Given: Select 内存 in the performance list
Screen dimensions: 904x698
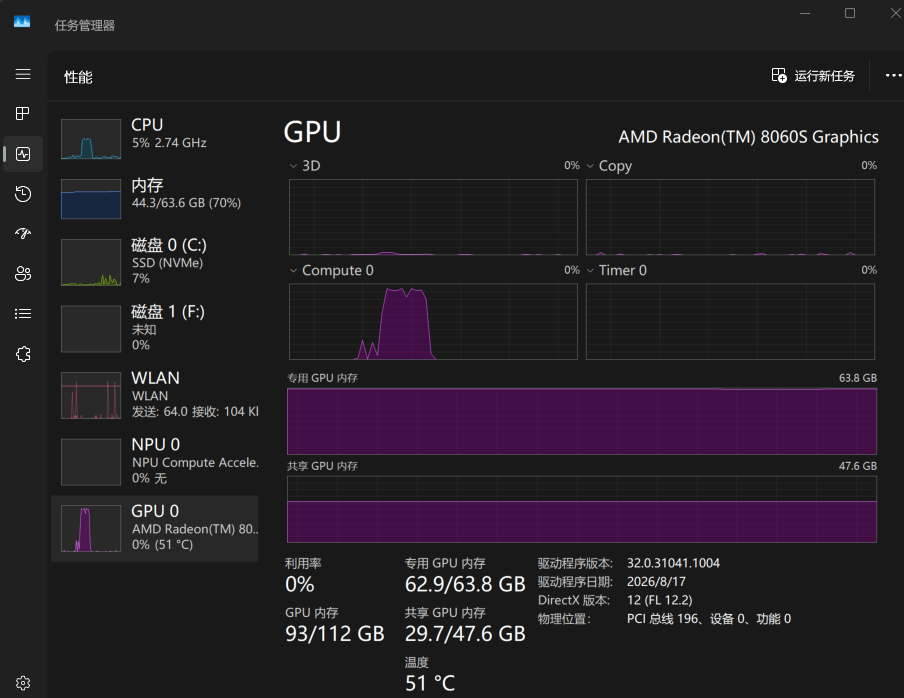Looking at the screenshot, I should (155, 198).
